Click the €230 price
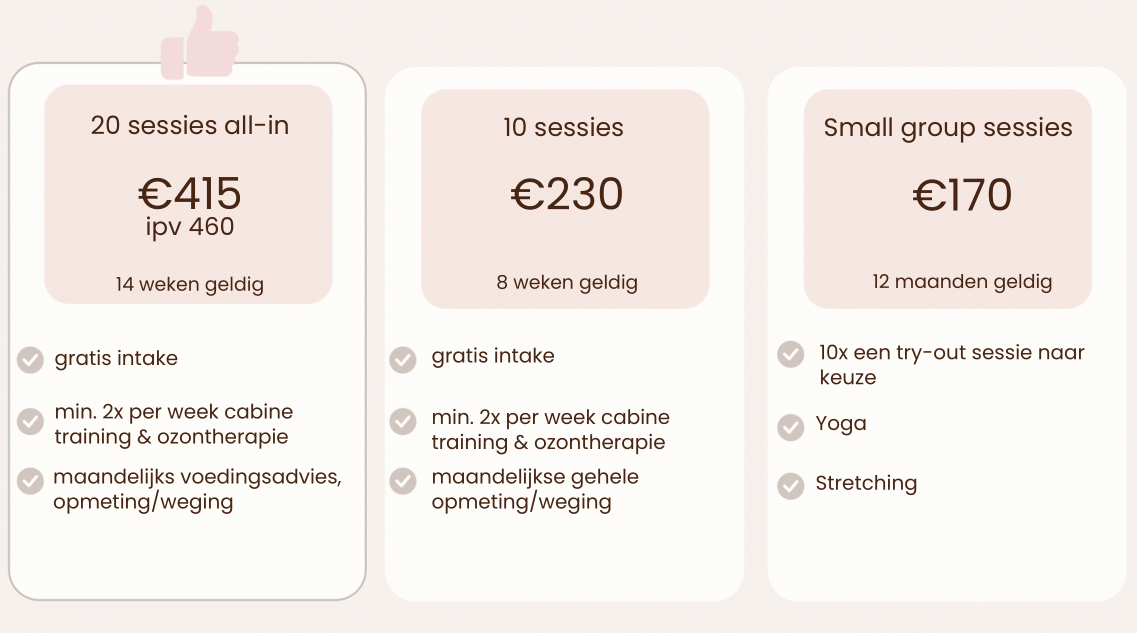 (566, 194)
